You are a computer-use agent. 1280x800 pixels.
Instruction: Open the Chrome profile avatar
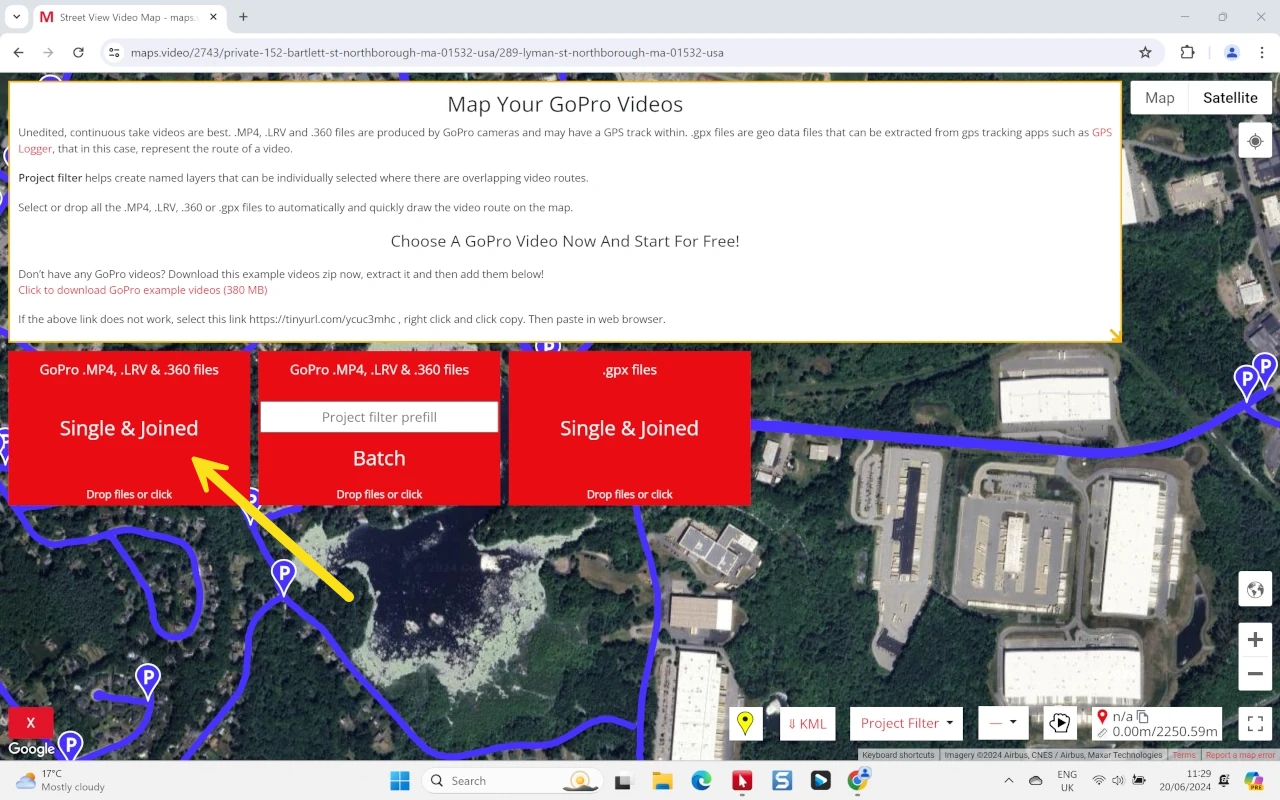(x=1232, y=52)
